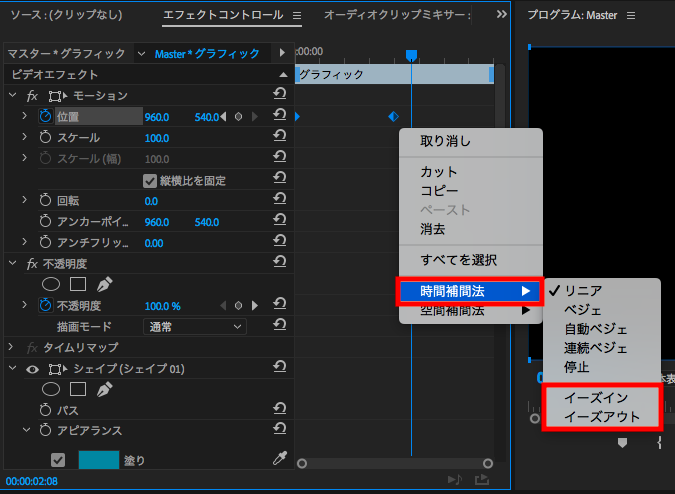Create ellipse mask under 不透明度
Image resolution: width=675 pixels, height=494 pixels.
click(51, 284)
